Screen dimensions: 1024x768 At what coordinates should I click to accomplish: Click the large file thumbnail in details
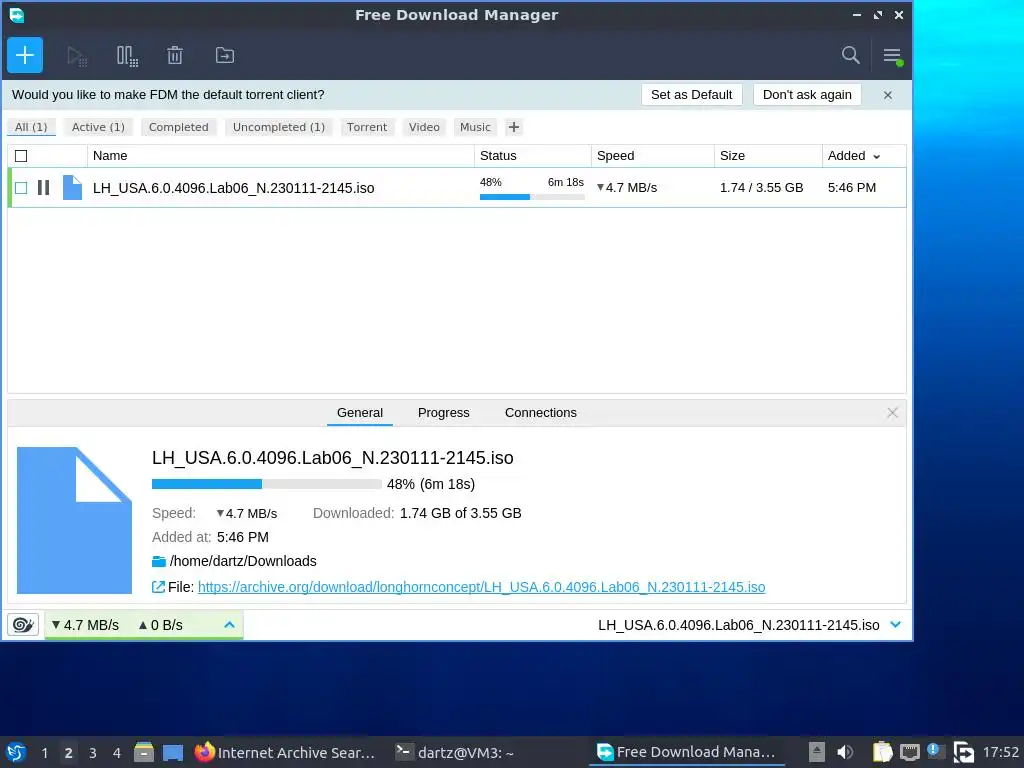74,520
